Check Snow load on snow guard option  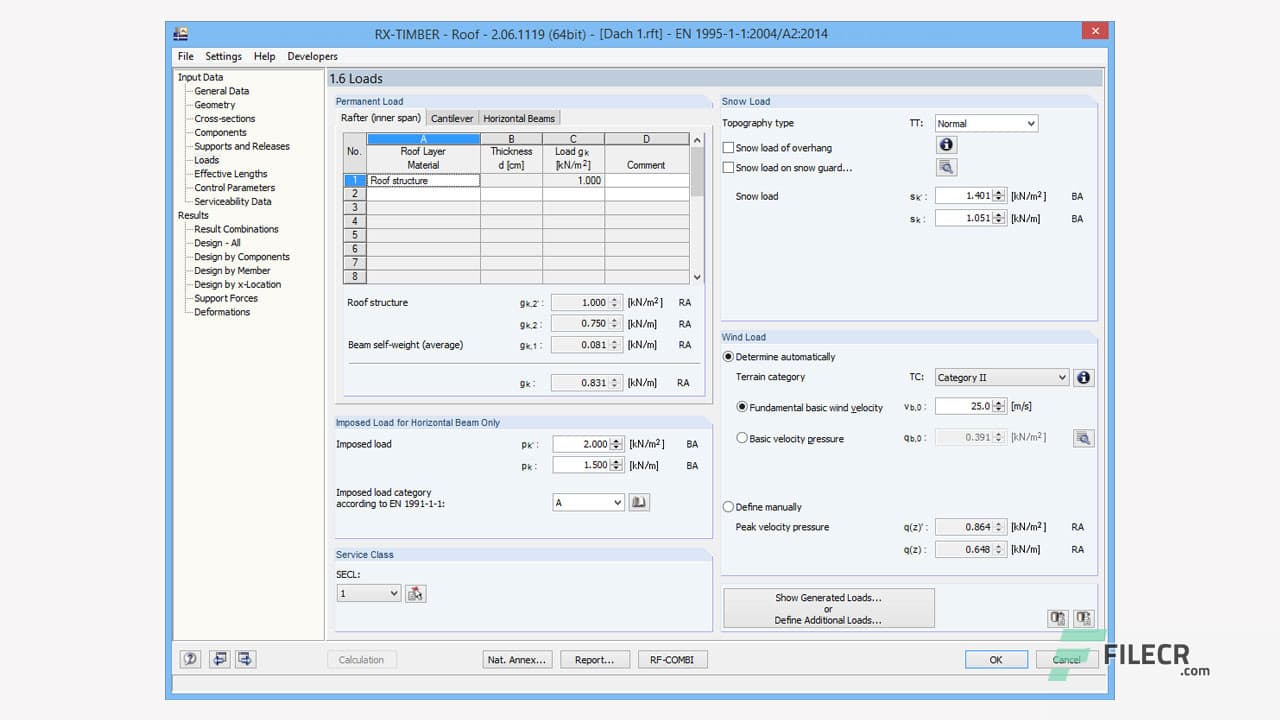coord(729,167)
